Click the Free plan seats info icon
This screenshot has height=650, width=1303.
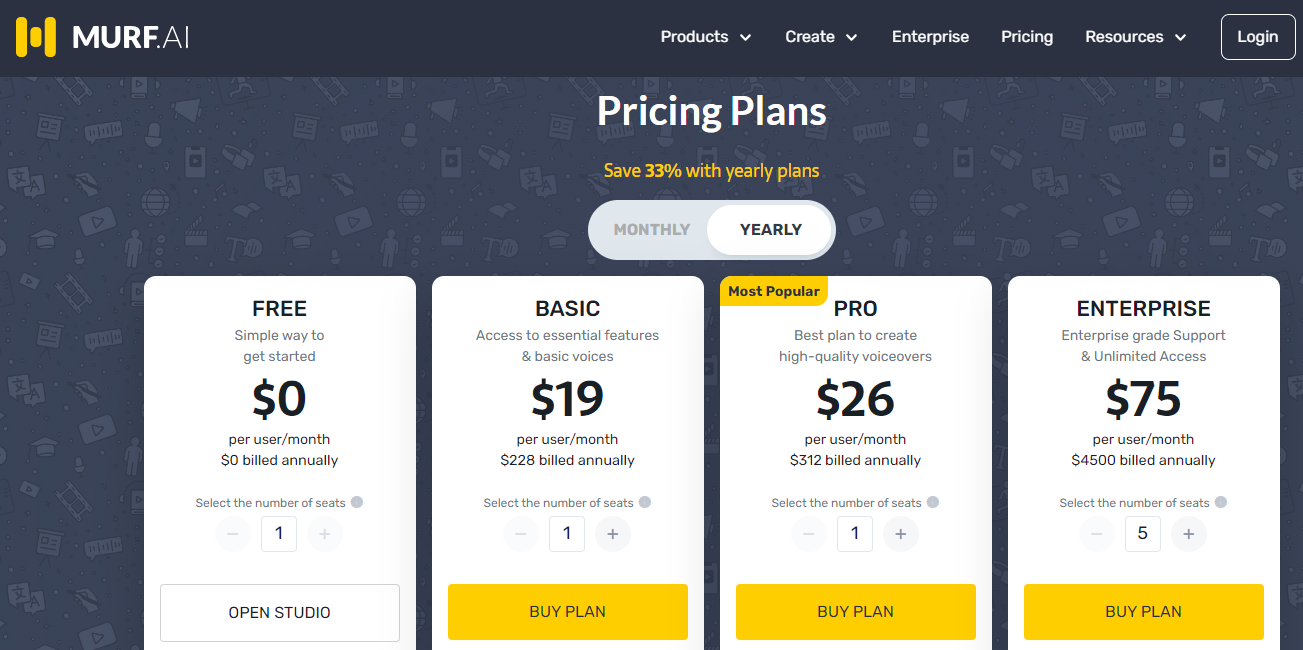pyautogui.click(x=357, y=502)
